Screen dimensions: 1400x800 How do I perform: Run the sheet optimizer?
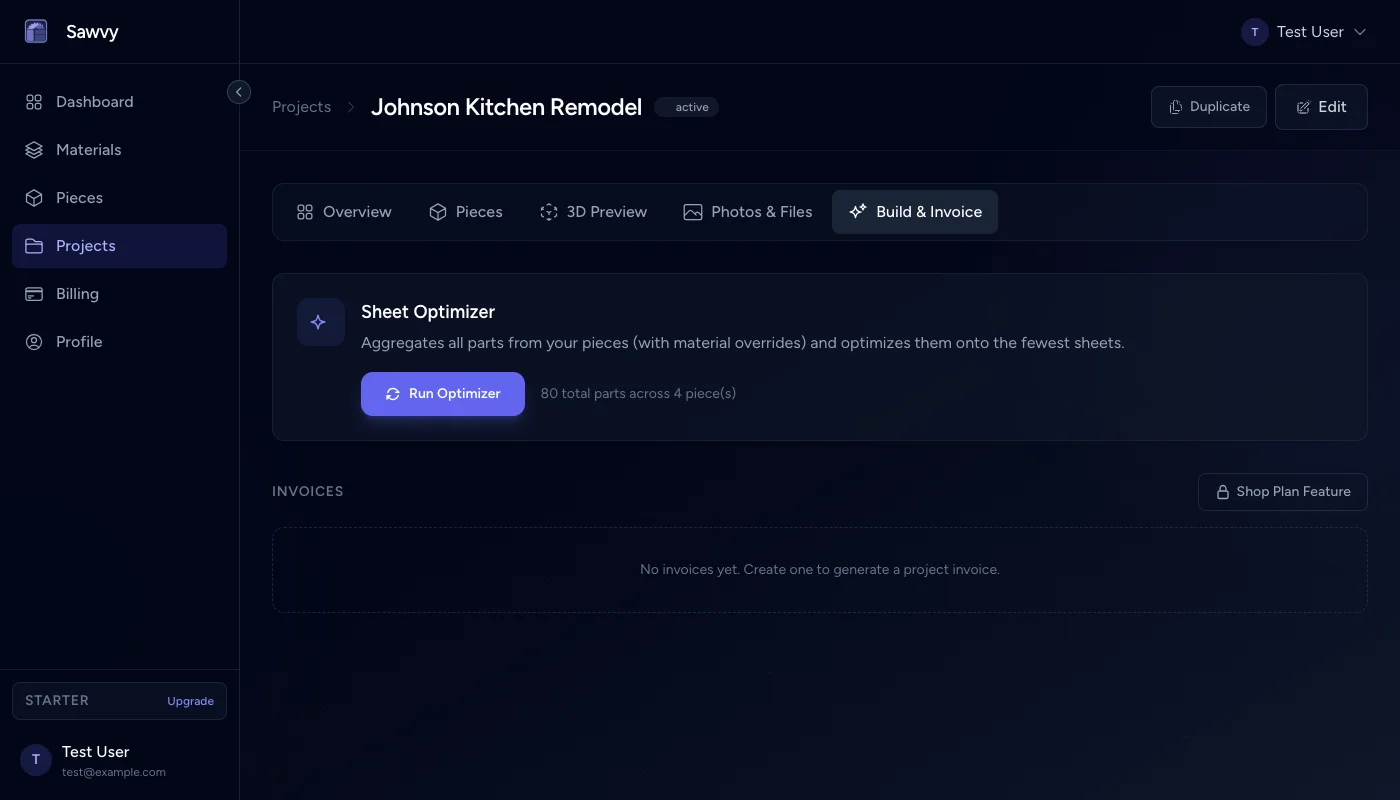click(x=442, y=394)
